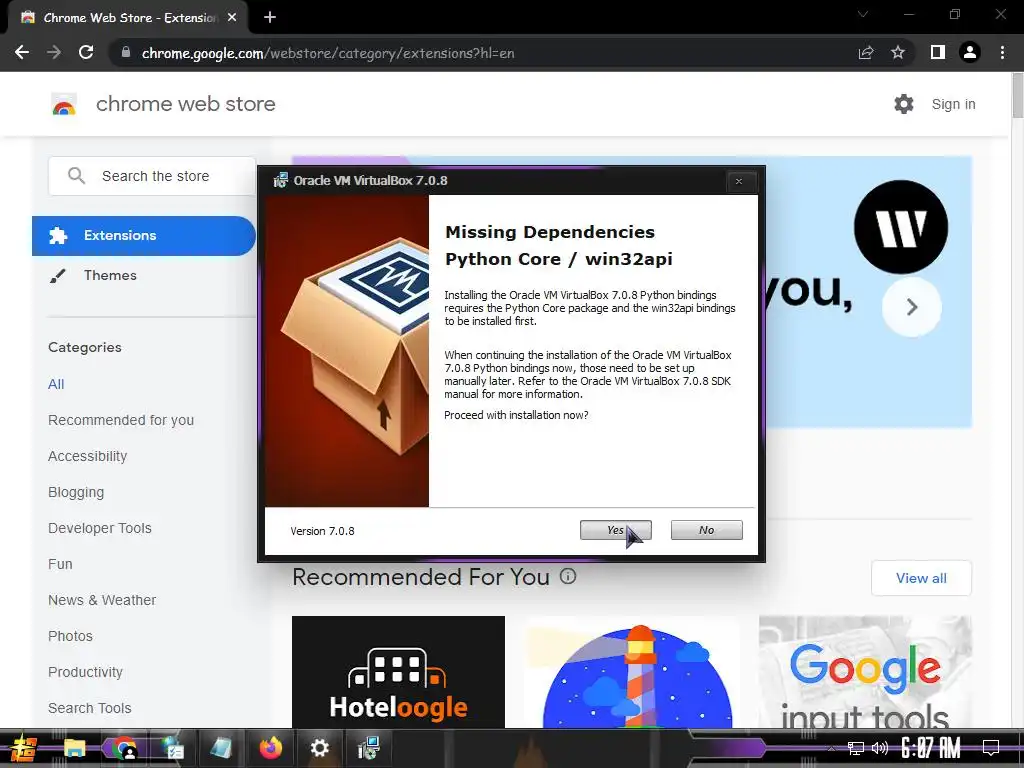The height and width of the screenshot is (768, 1024).
Task: Click the taskbar control panel icon
Action: click(172, 748)
